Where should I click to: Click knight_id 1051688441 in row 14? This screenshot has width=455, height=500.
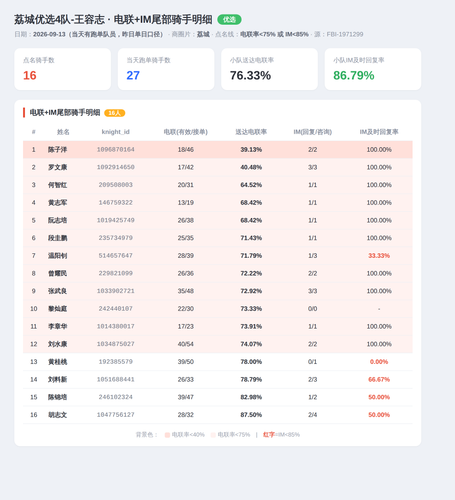point(116,379)
